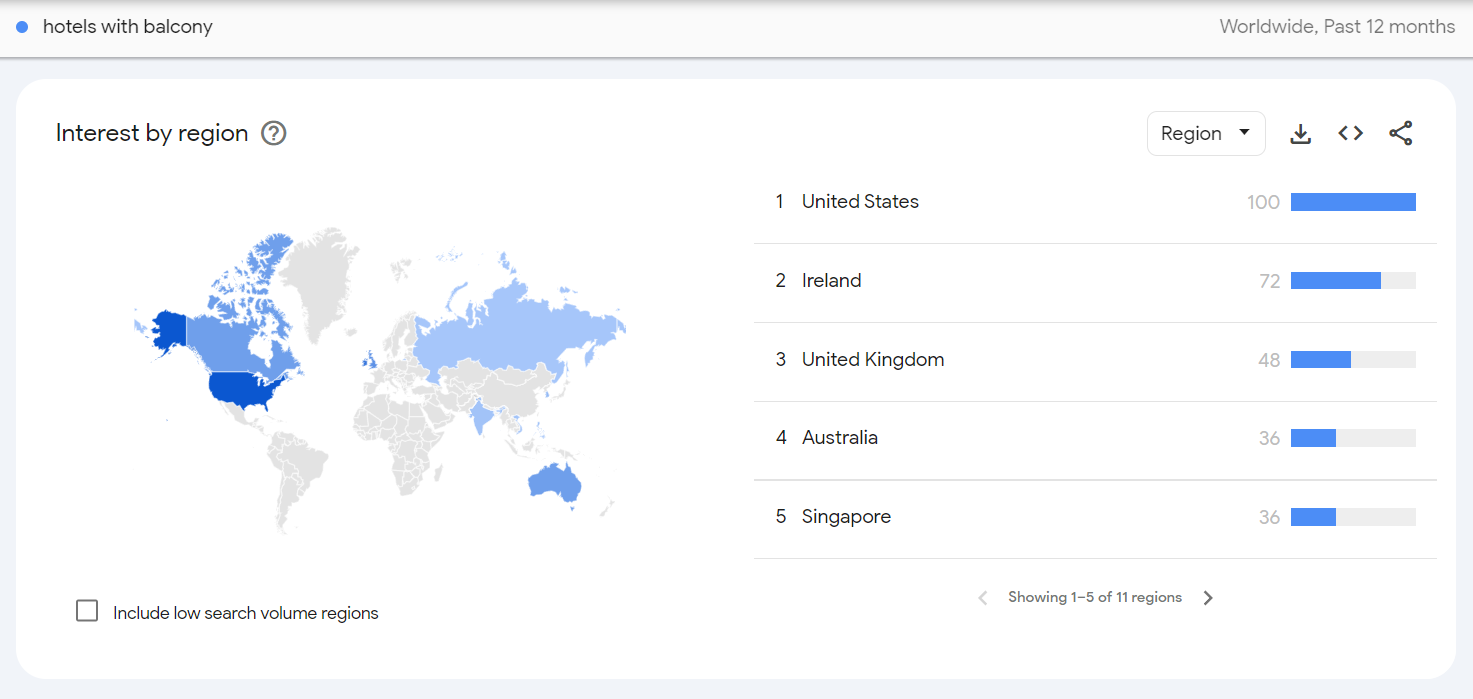1473x699 pixels.
Task: Open Australia region entry
Action: pyautogui.click(x=839, y=438)
